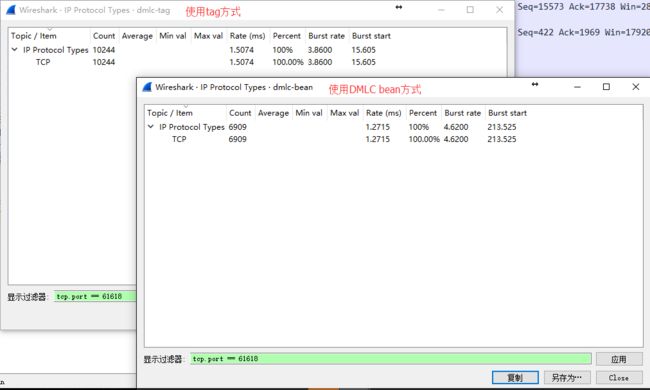Viewport: 650px width, 390px height.
Task: Click TCP burst rate value 4.6200
Action: coord(456,139)
